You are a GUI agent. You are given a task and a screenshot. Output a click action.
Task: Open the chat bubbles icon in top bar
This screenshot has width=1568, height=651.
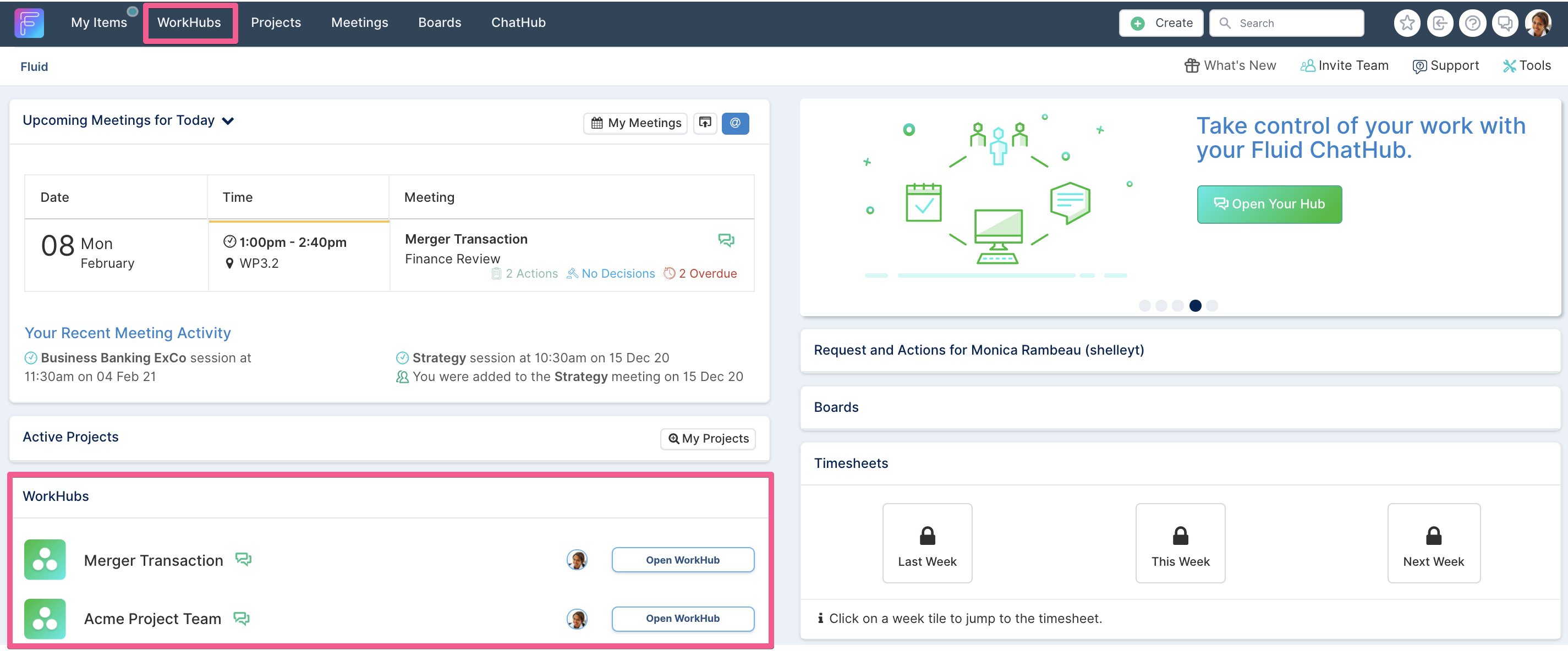click(x=1505, y=23)
